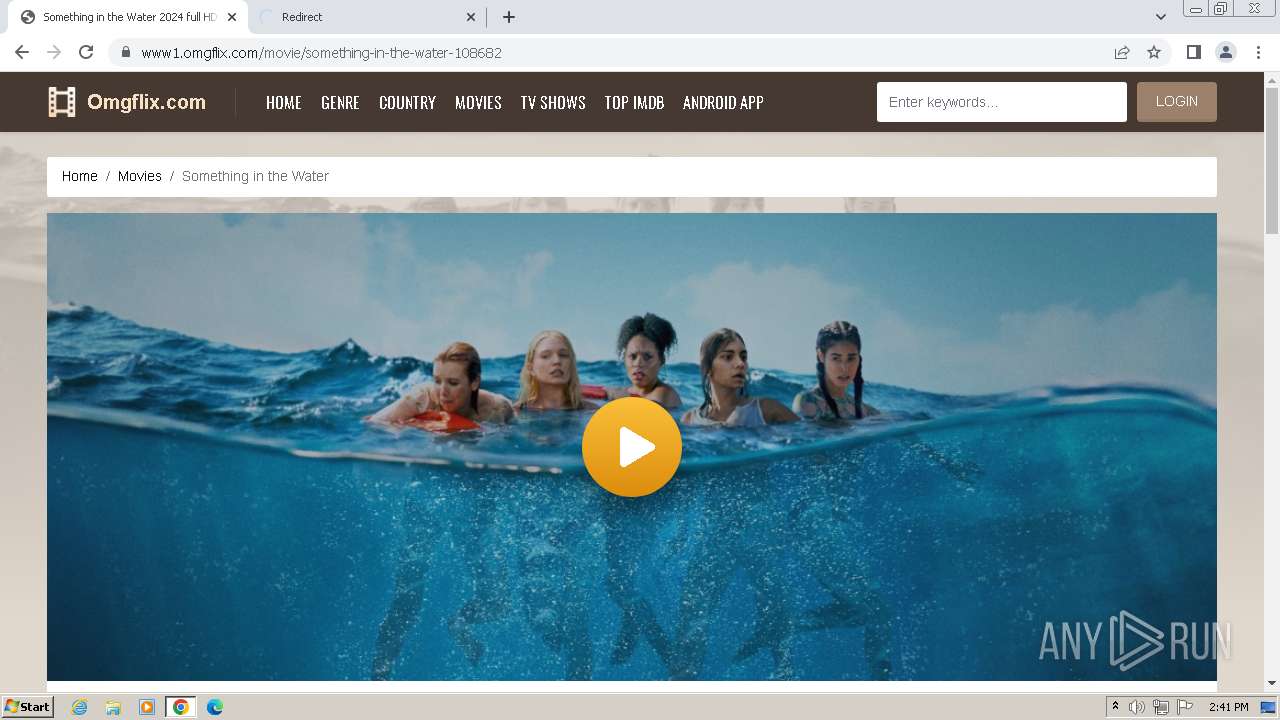The height and width of the screenshot is (720, 1280).
Task: Close the Something in the Water tab
Action: [232, 17]
